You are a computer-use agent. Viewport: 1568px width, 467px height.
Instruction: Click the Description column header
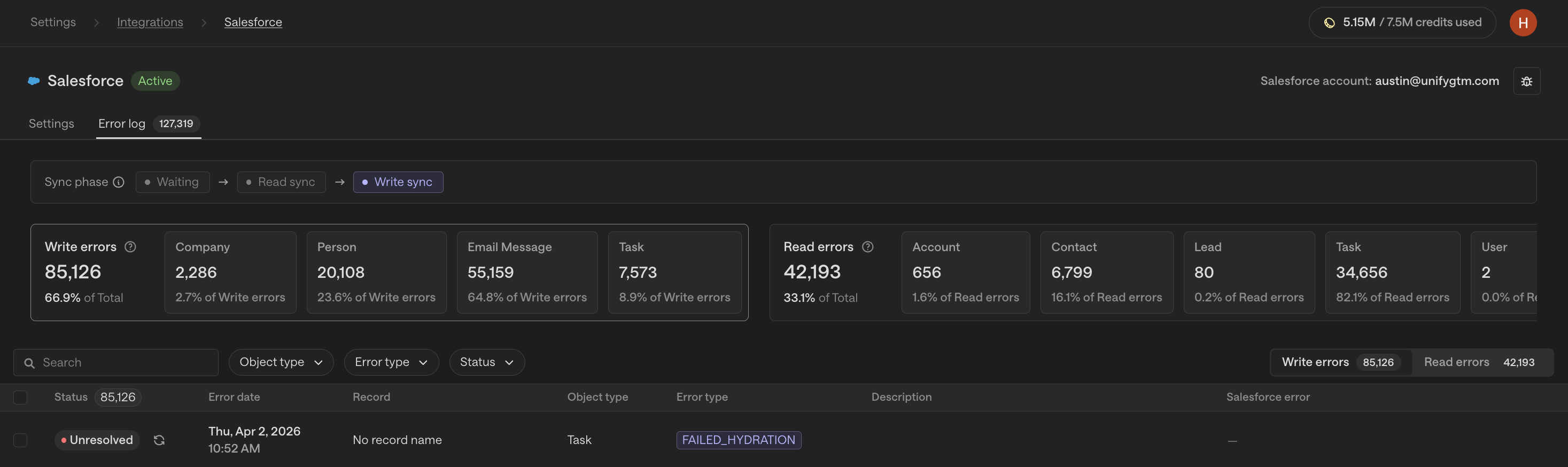point(902,398)
